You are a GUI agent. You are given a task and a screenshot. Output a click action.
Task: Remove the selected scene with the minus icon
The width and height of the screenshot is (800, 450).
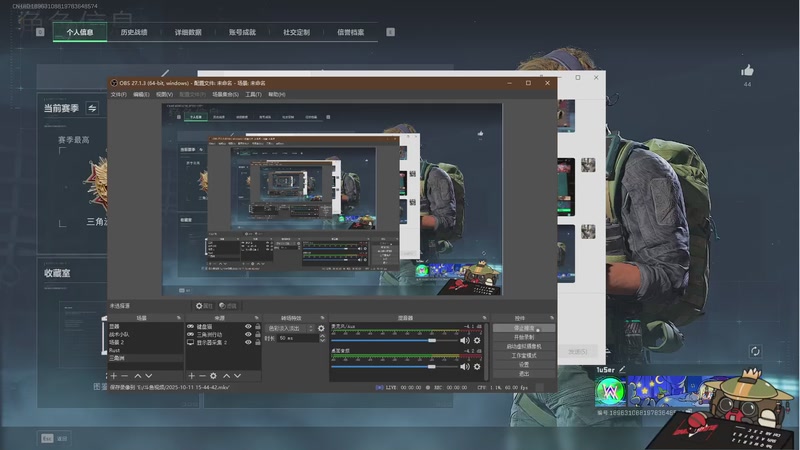[124, 376]
